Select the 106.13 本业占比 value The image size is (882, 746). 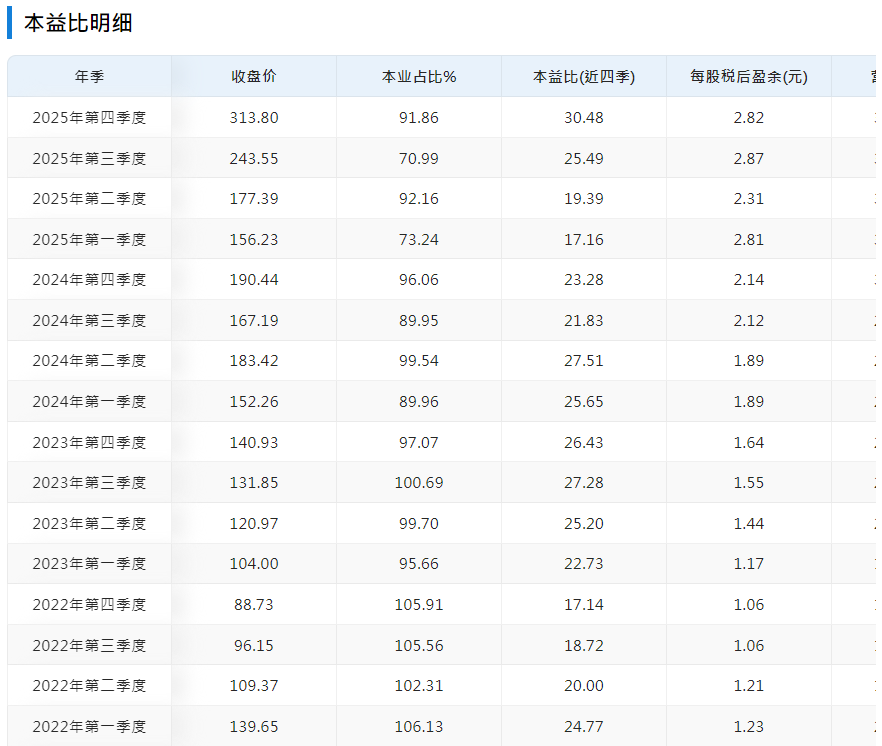pyautogui.click(x=418, y=726)
